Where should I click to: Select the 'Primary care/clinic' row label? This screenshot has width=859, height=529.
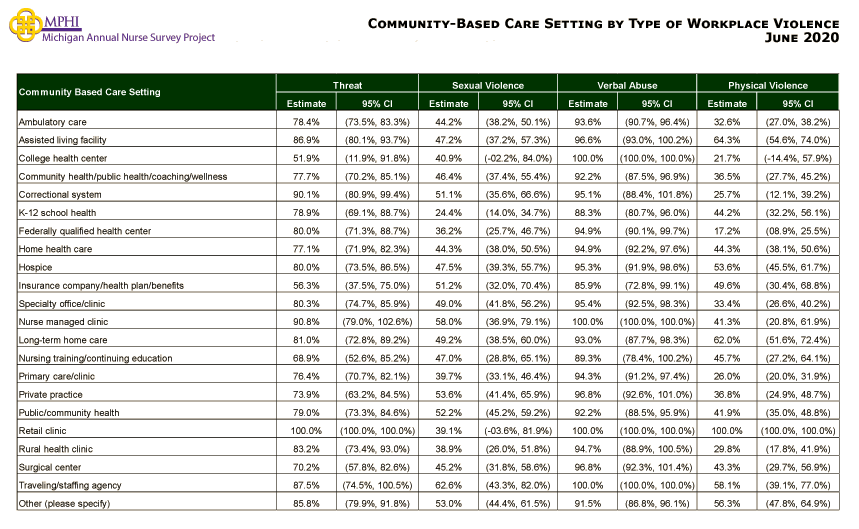click(x=56, y=376)
